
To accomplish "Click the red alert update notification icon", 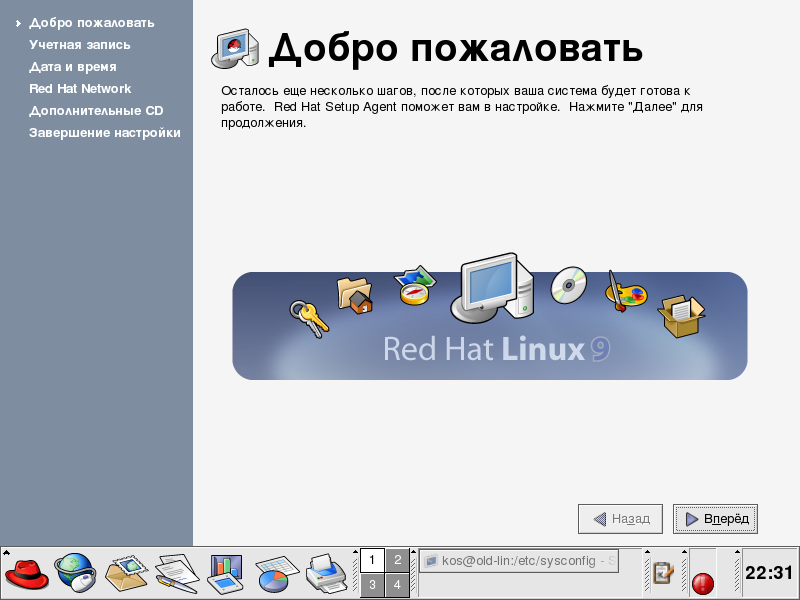I will 702,580.
